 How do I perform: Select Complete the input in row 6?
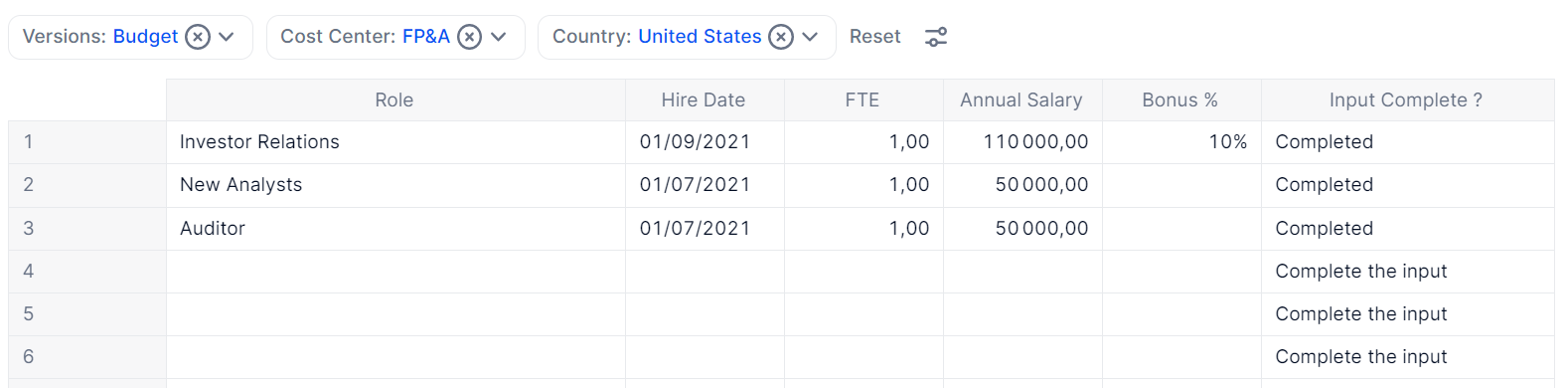(1407, 357)
